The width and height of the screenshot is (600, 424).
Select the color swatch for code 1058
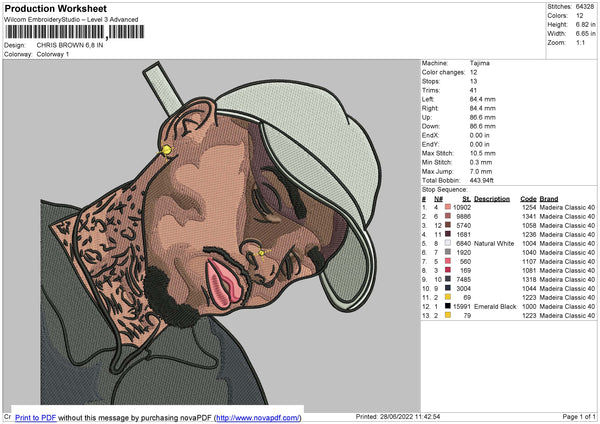pos(448,225)
